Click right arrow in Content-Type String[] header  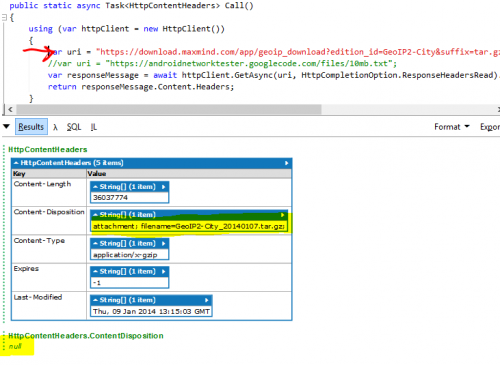164,244
